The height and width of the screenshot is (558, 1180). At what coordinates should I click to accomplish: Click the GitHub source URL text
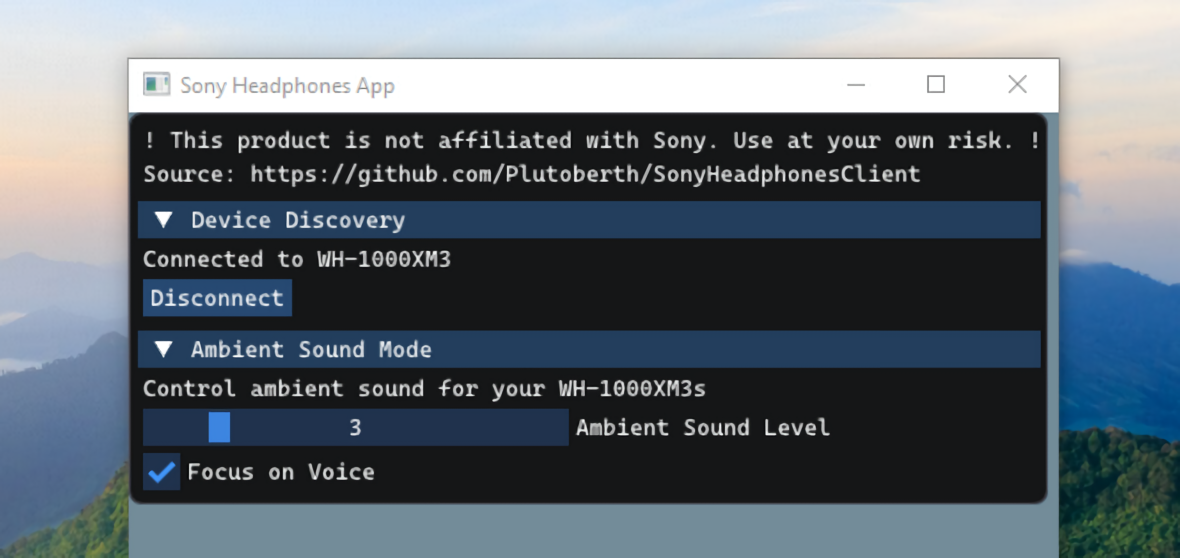(x=584, y=174)
